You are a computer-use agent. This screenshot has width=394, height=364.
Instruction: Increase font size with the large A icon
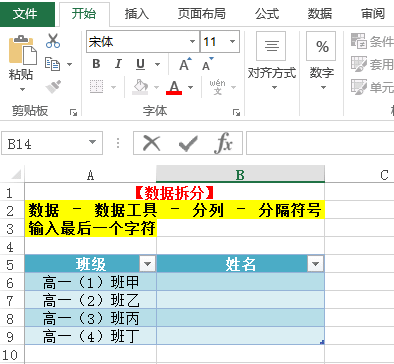(185, 64)
